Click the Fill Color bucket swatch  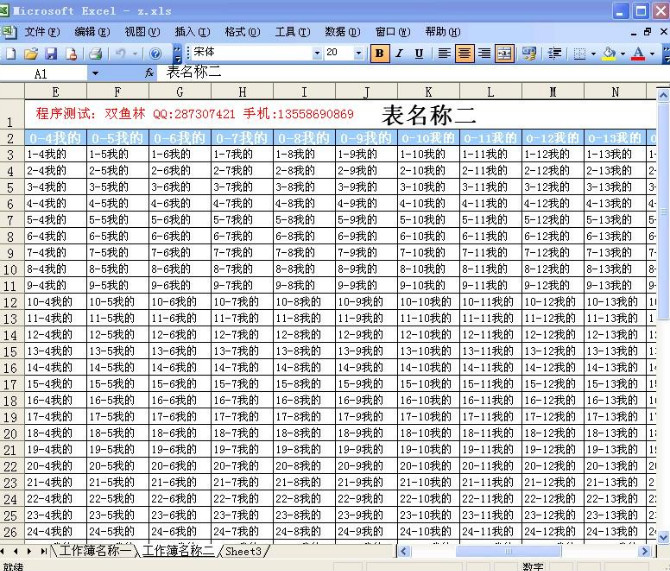point(608,53)
